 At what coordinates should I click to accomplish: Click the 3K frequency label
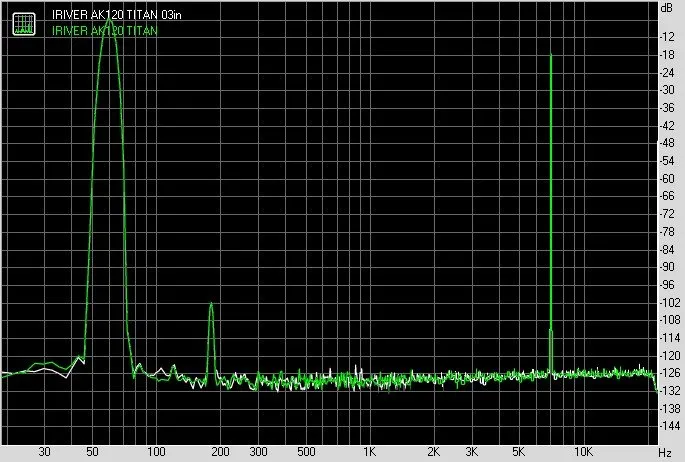pyautogui.click(x=471, y=452)
